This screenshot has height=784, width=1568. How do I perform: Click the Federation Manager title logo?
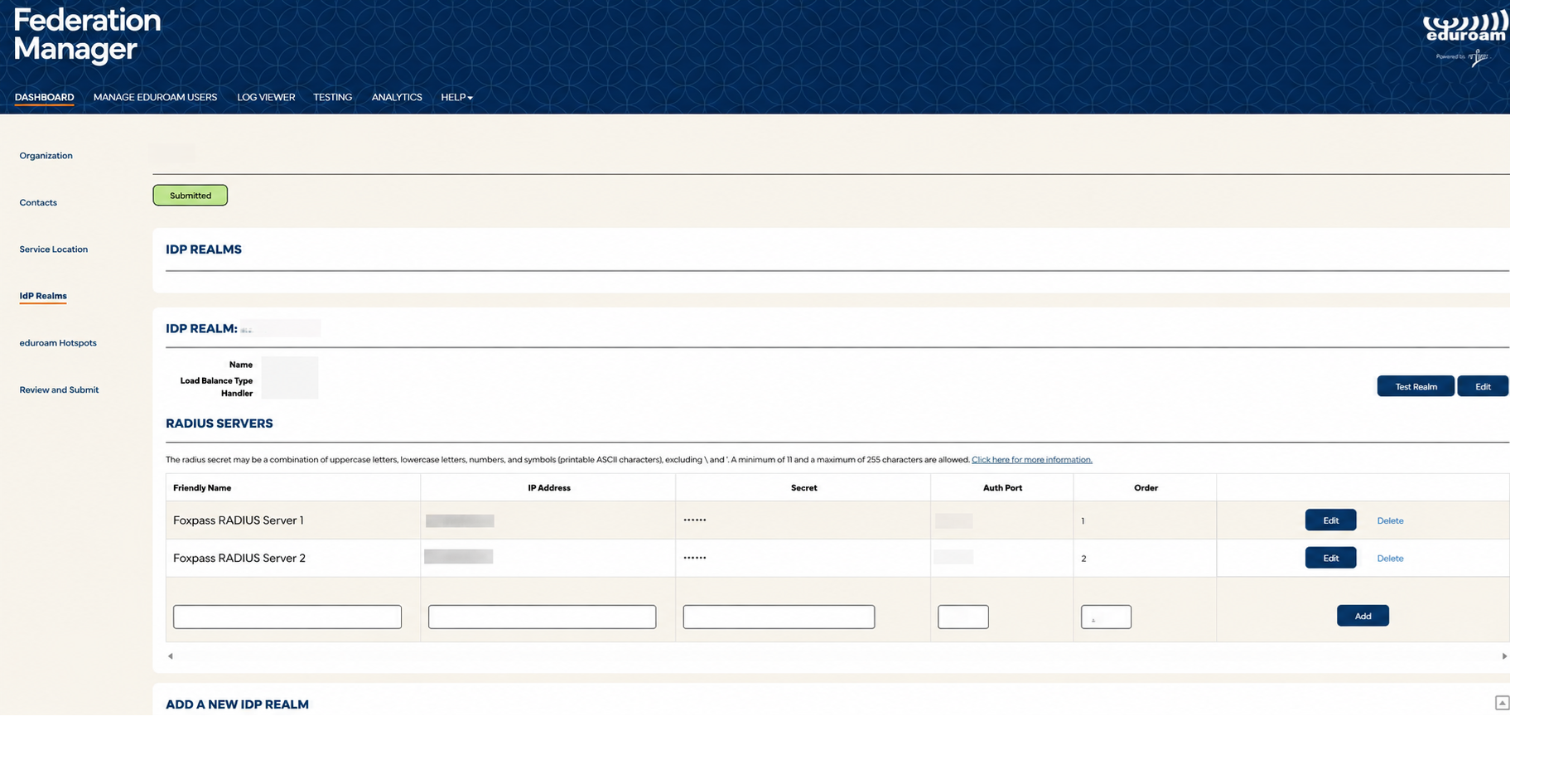[x=87, y=35]
